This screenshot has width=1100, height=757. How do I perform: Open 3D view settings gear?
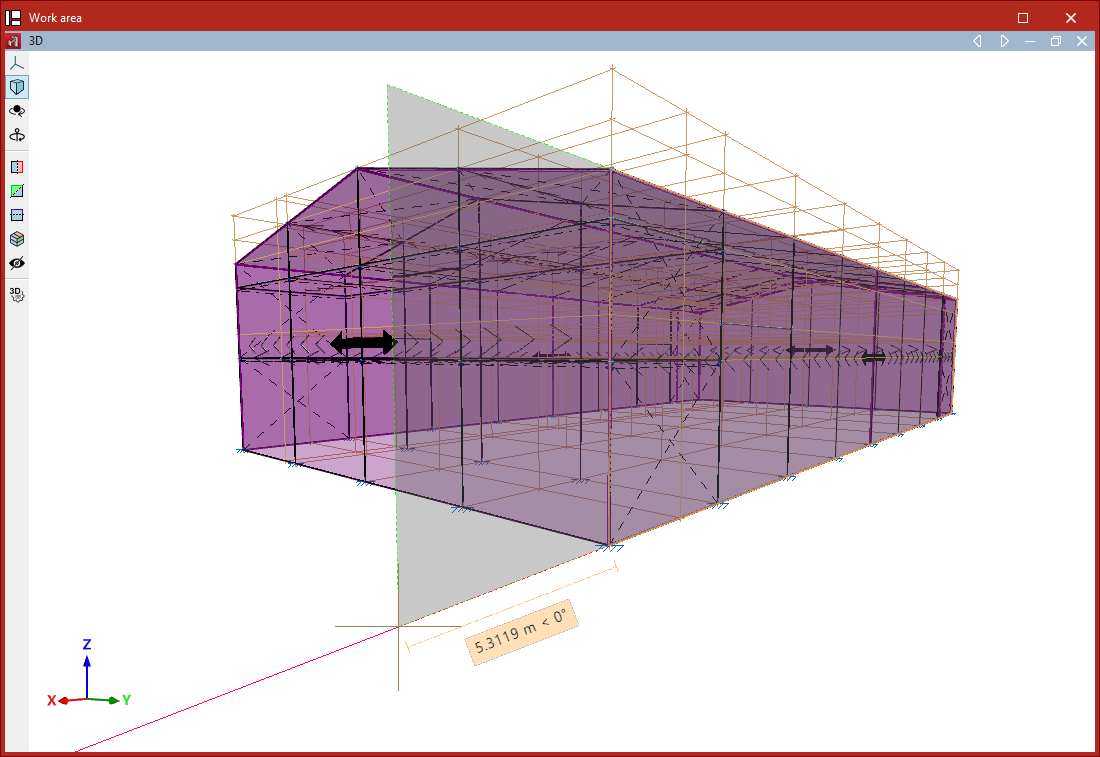[17, 295]
